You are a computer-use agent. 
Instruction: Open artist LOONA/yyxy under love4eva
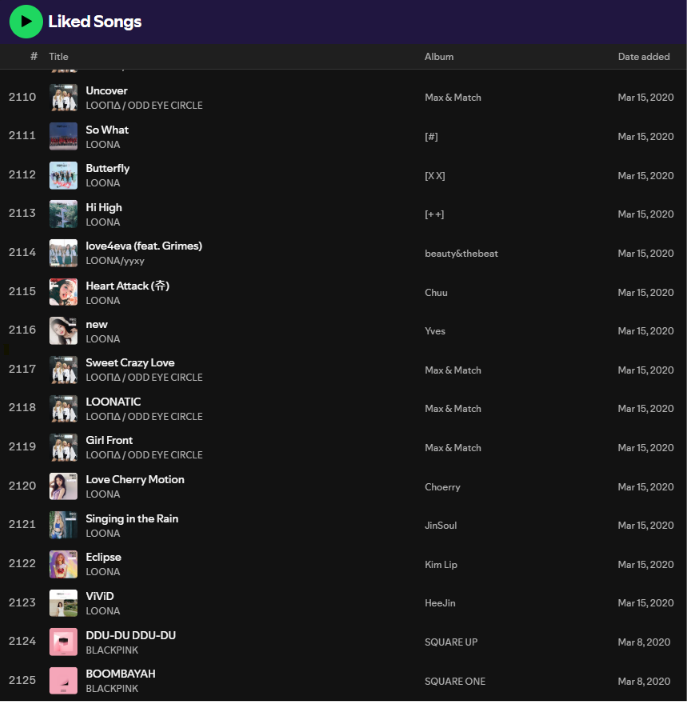(x=115, y=261)
